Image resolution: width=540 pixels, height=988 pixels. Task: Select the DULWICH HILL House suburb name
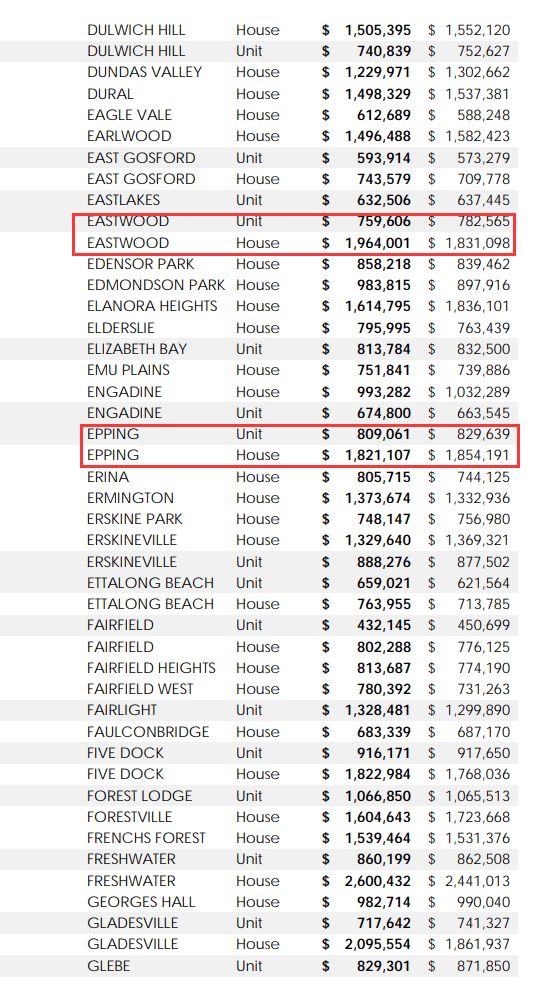pos(136,30)
